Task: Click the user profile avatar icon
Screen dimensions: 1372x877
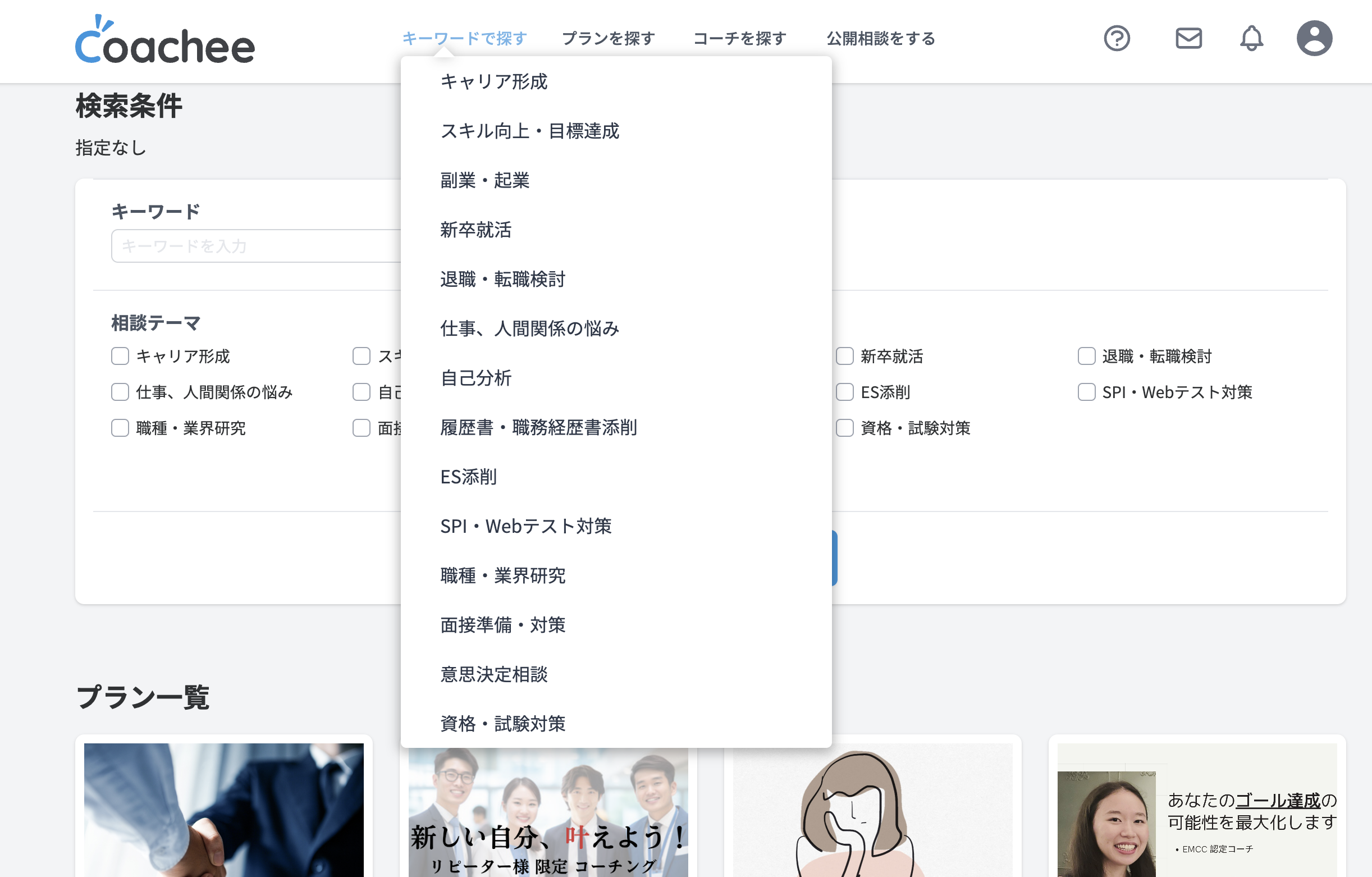Action: (x=1314, y=39)
